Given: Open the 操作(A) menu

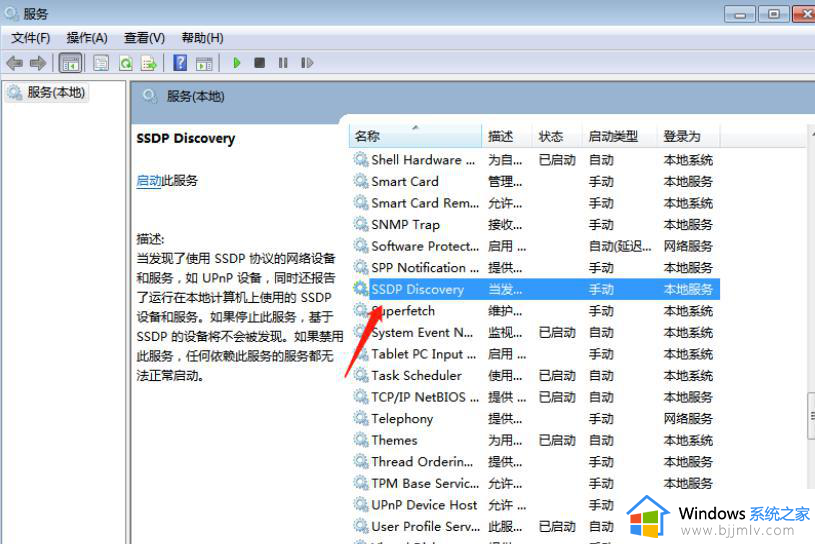Looking at the screenshot, I should [x=87, y=38].
